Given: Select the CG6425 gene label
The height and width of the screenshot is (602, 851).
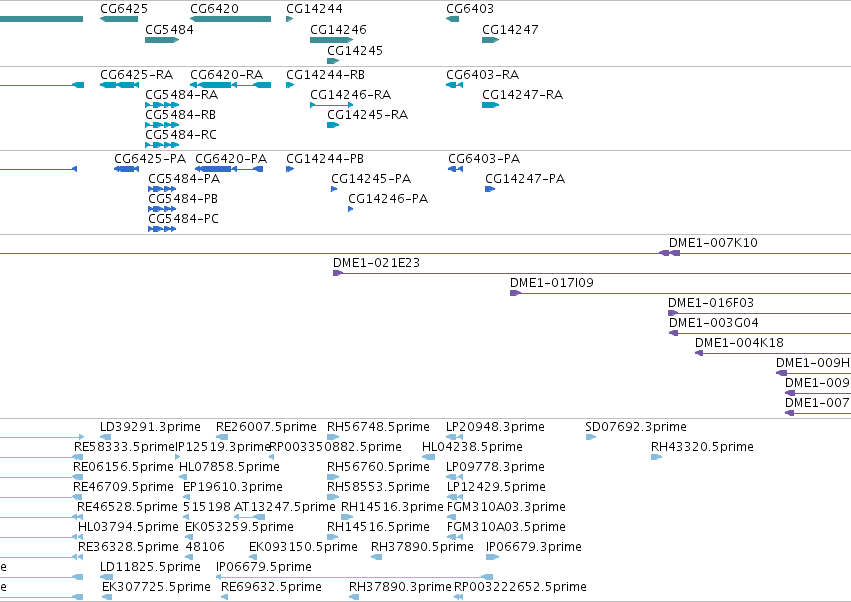Looking at the screenshot, I should 124,9.
